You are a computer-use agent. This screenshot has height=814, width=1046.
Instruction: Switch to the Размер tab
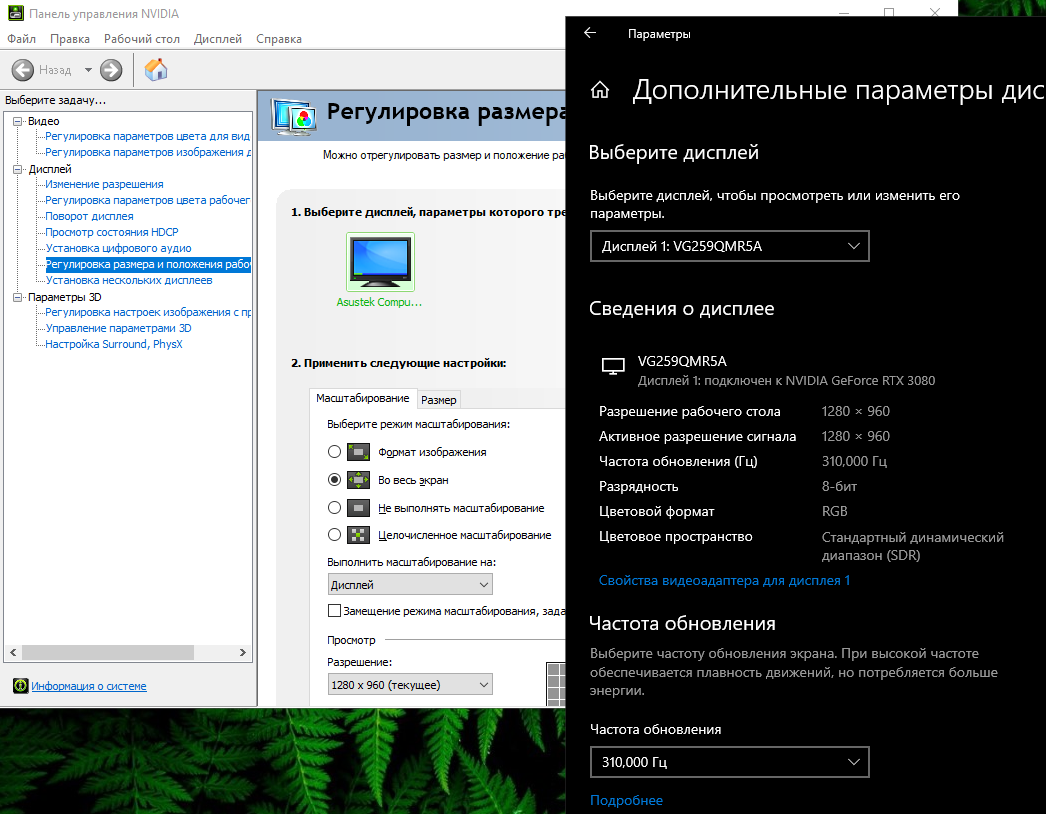[438, 400]
